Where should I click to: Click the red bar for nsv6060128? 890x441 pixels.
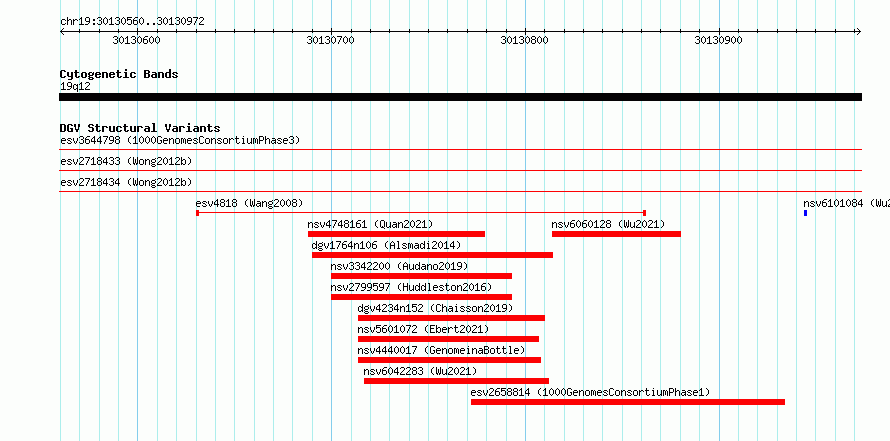pyautogui.click(x=616, y=234)
